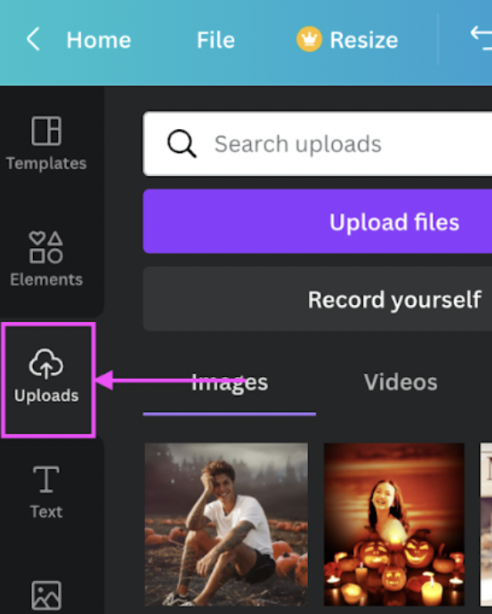
Task: Open the Templates panel icon
Action: click(x=46, y=131)
